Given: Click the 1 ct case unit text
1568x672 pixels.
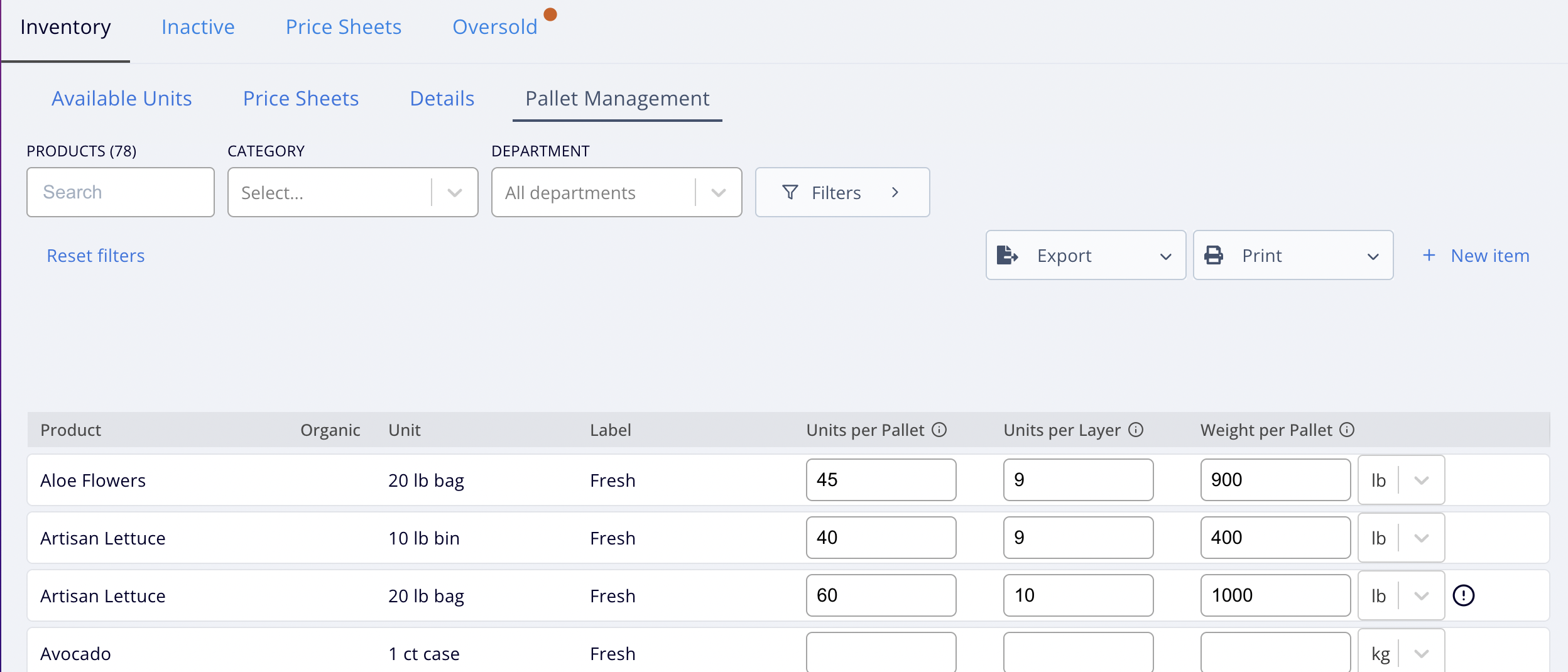Looking at the screenshot, I should tap(424, 654).
